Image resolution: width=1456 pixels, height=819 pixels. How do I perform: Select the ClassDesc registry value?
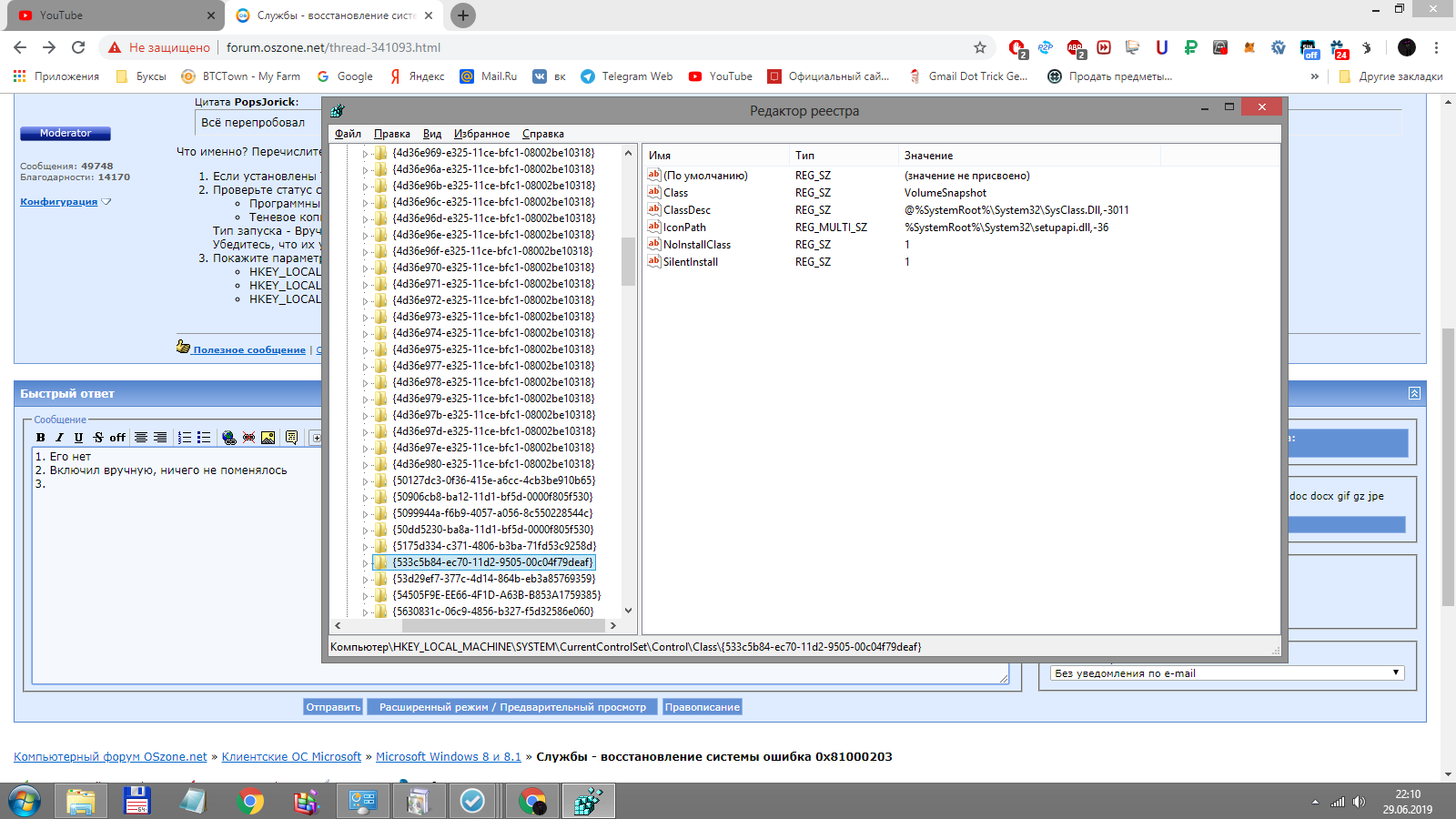pyautogui.click(x=686, y=210)
